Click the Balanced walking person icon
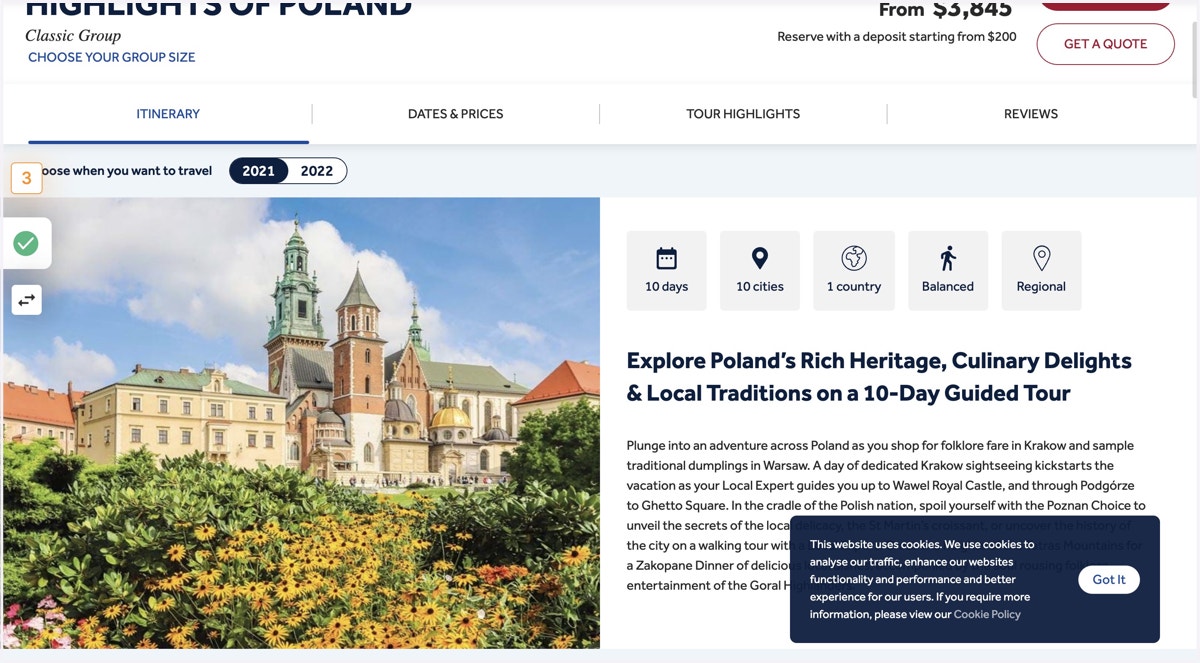The height and width of the screenshot is (663, 1200). pos(948,259)
